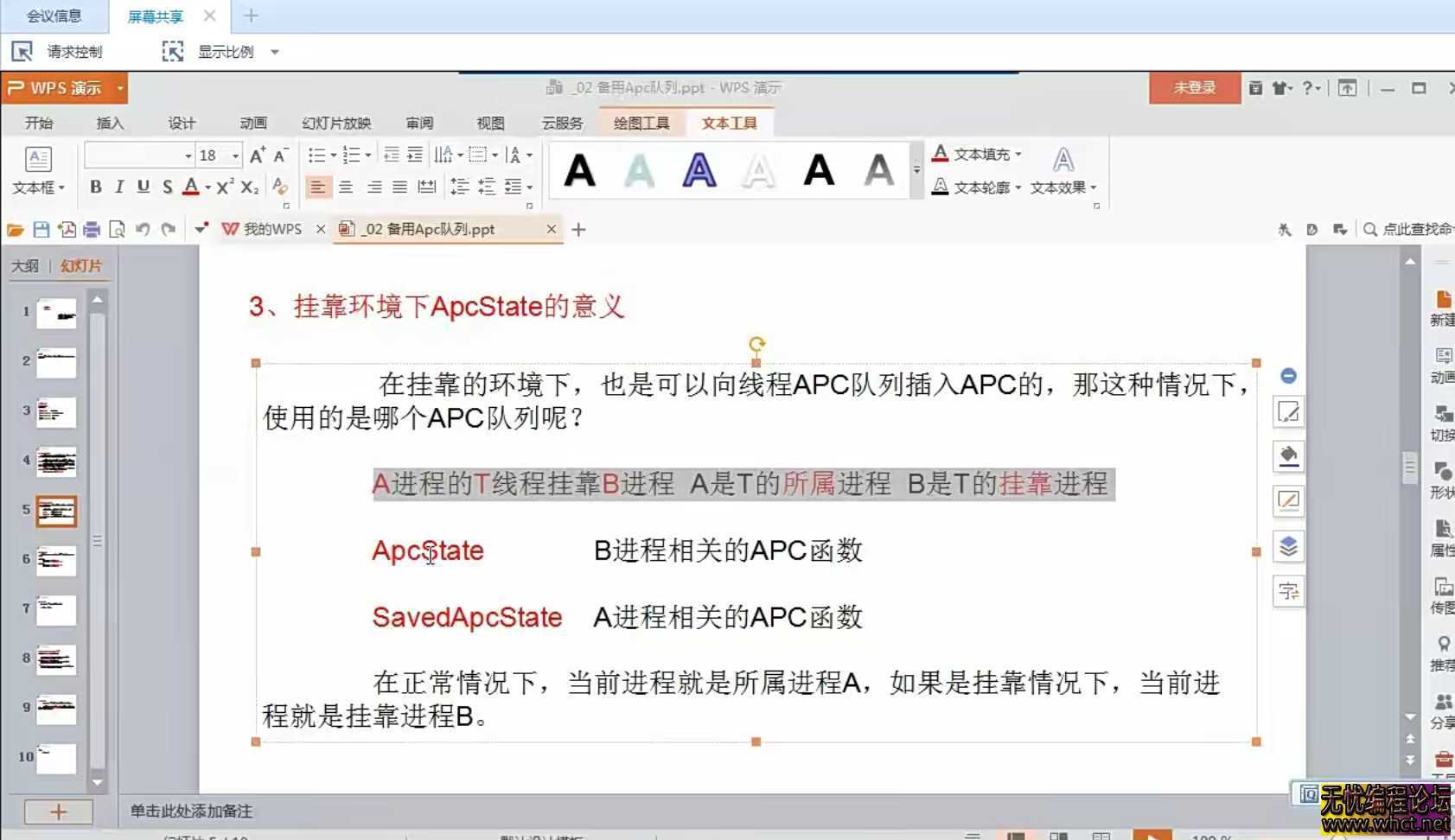Open the 动画 animation panel on right sidebar

tap(1442, 363)
